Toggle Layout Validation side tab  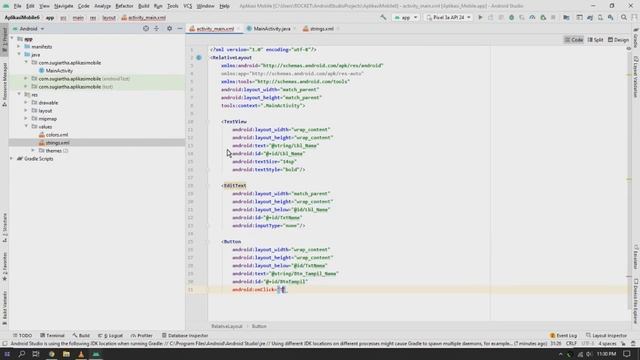point(636,77)
